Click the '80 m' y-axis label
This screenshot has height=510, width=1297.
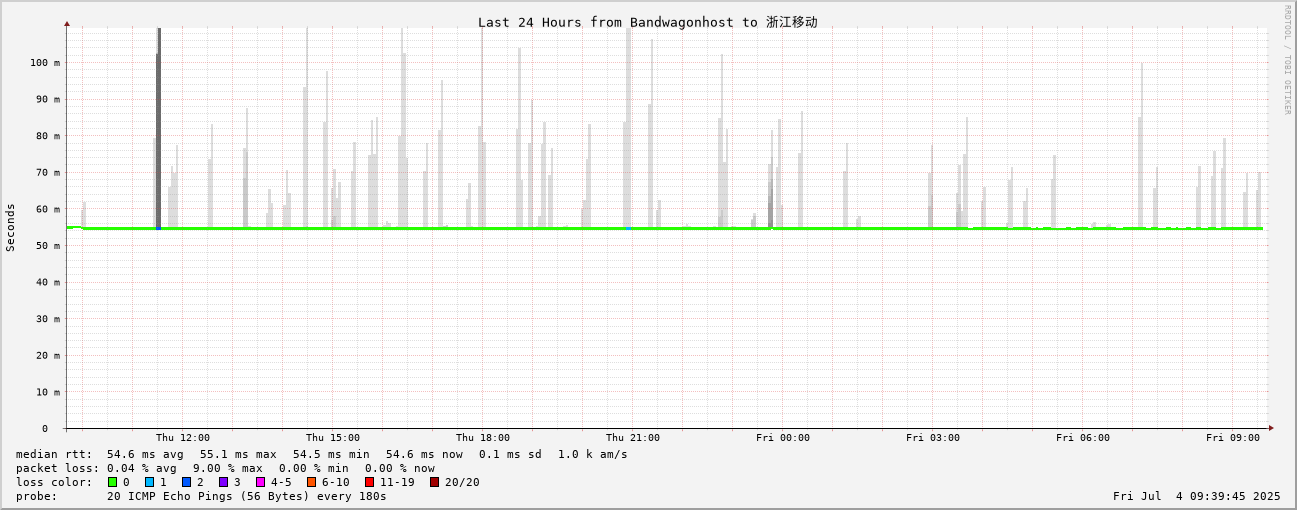tap(48, 136)
